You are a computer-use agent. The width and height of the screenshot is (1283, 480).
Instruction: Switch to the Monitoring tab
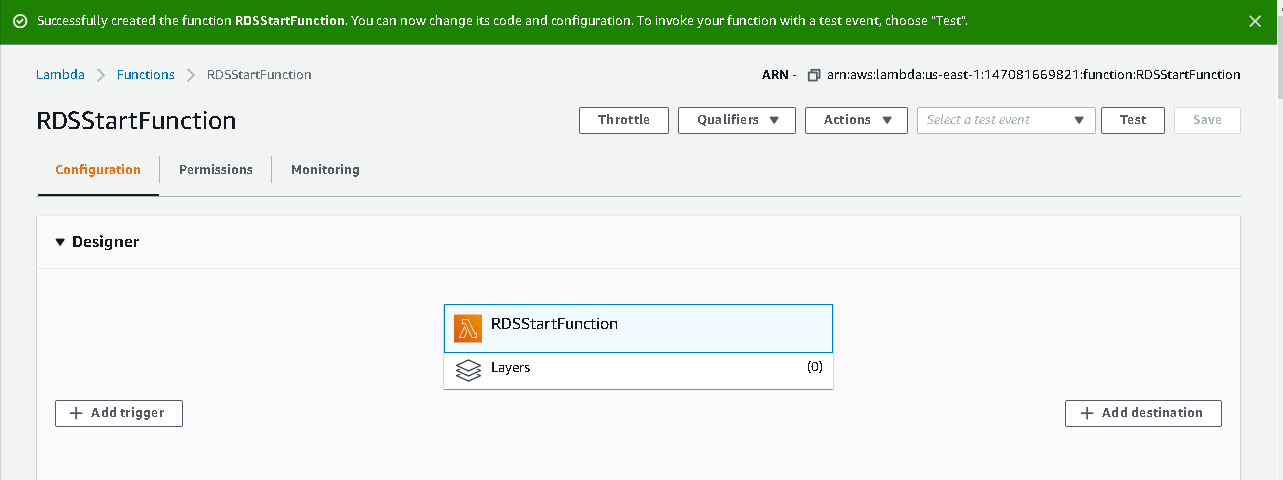tap(325, 170)
